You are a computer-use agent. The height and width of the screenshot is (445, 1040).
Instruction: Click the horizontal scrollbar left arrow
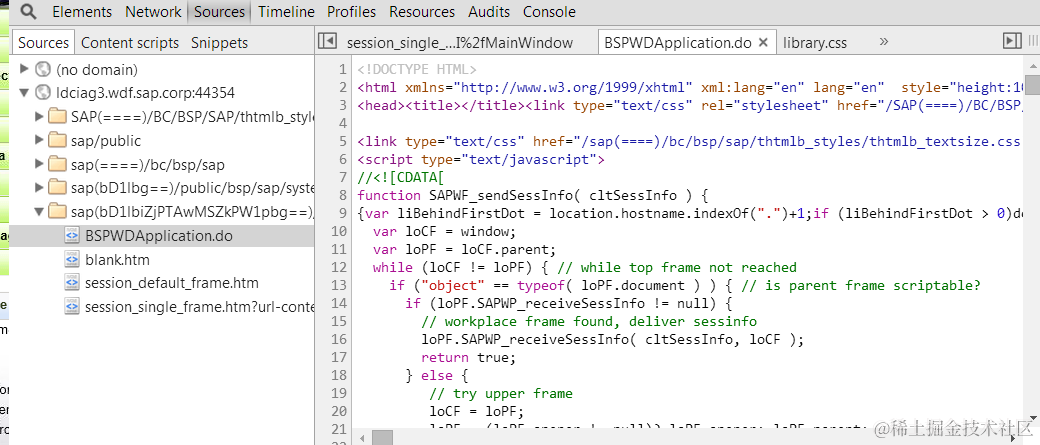tap(363, 438)
